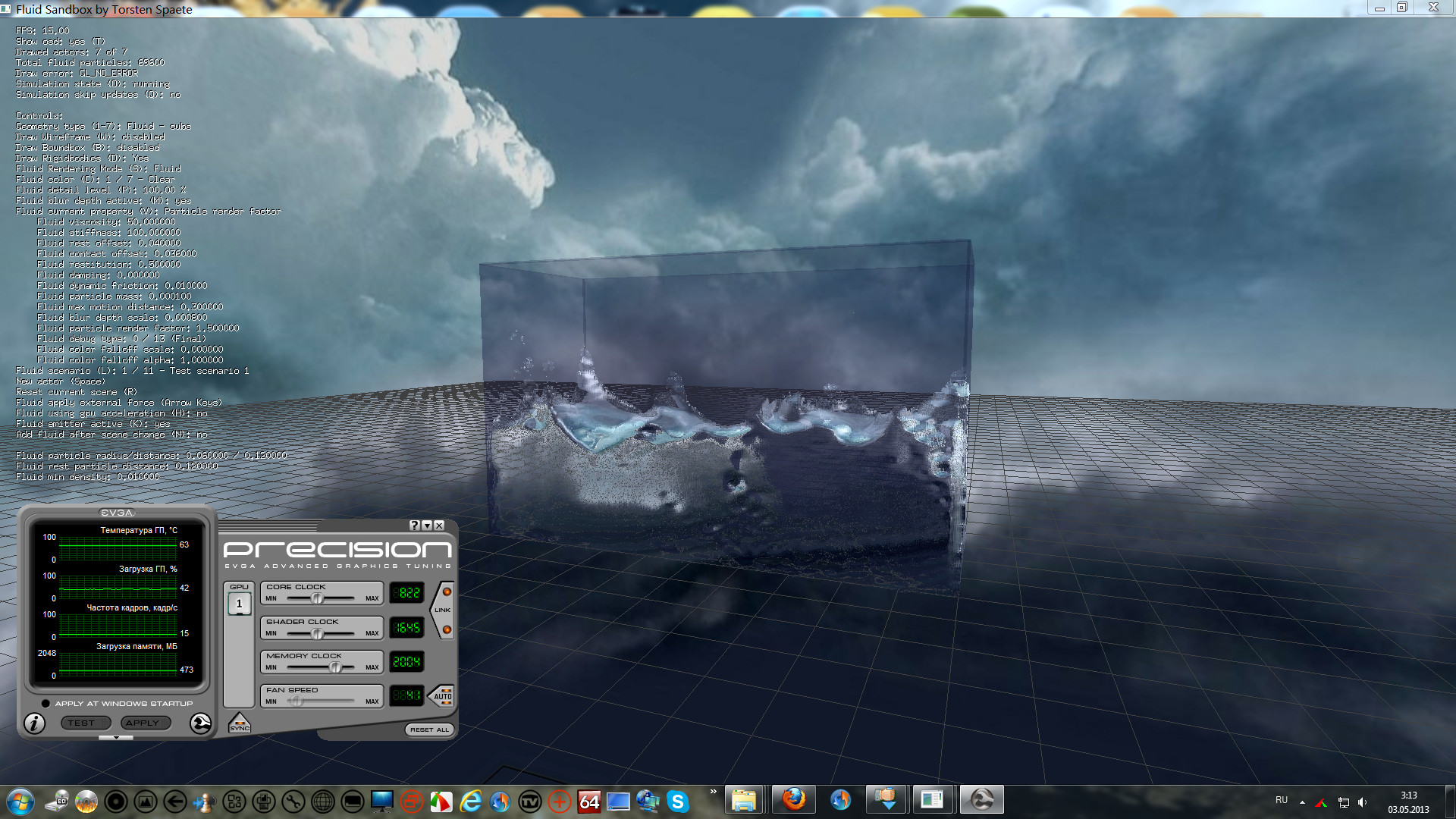Expand the arrow below the monitoring panel

[116, 738]
